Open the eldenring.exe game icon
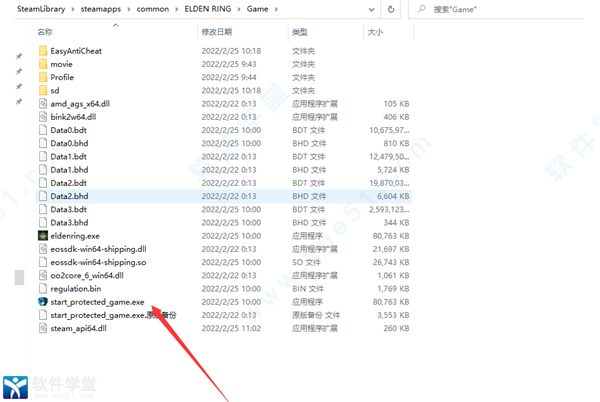 tap(42, 236)
